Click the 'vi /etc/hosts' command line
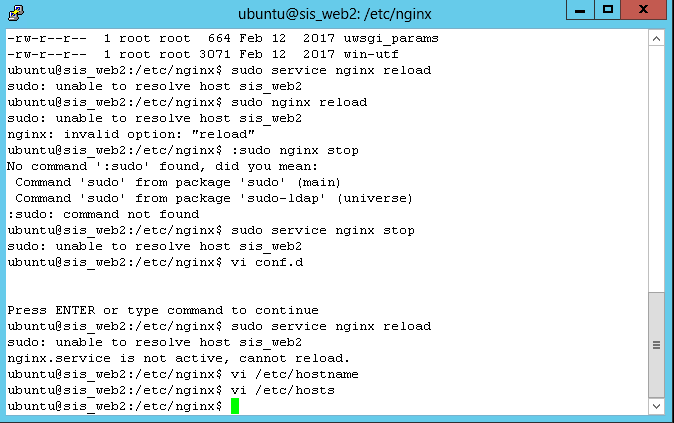Image resolution: width=674 pixels, height=423 pixels. [282, 390]
